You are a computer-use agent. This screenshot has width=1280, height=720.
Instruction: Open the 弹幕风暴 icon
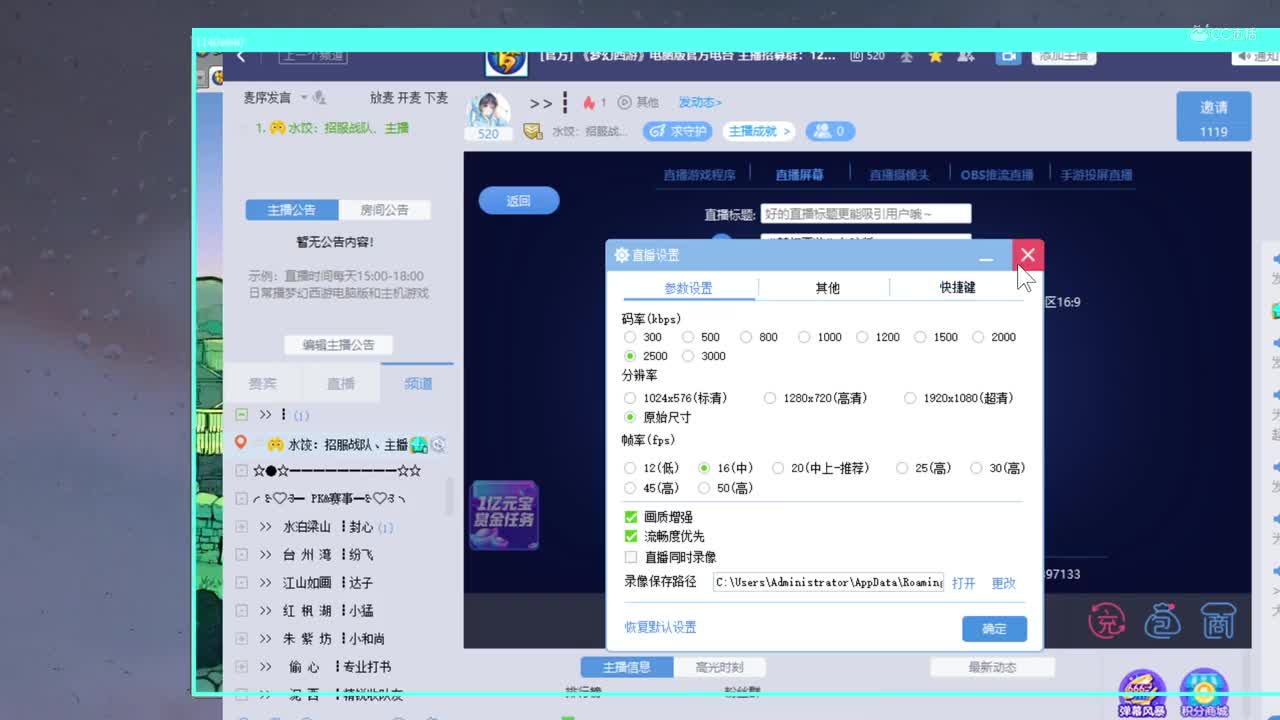pyautogui.click(x=1142, y=694)
